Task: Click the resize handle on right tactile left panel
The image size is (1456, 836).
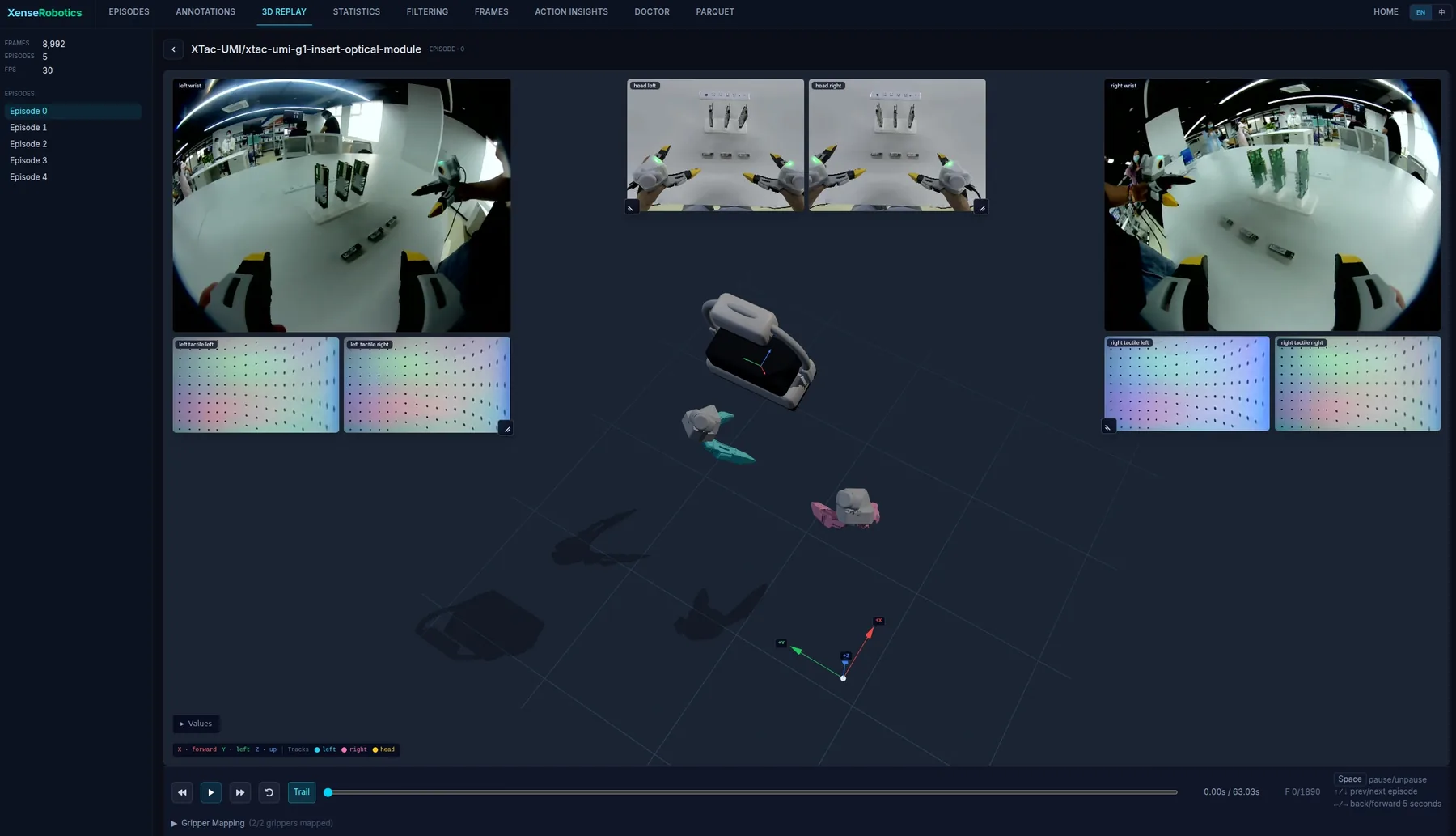Action: click(x=1108, y=426)
